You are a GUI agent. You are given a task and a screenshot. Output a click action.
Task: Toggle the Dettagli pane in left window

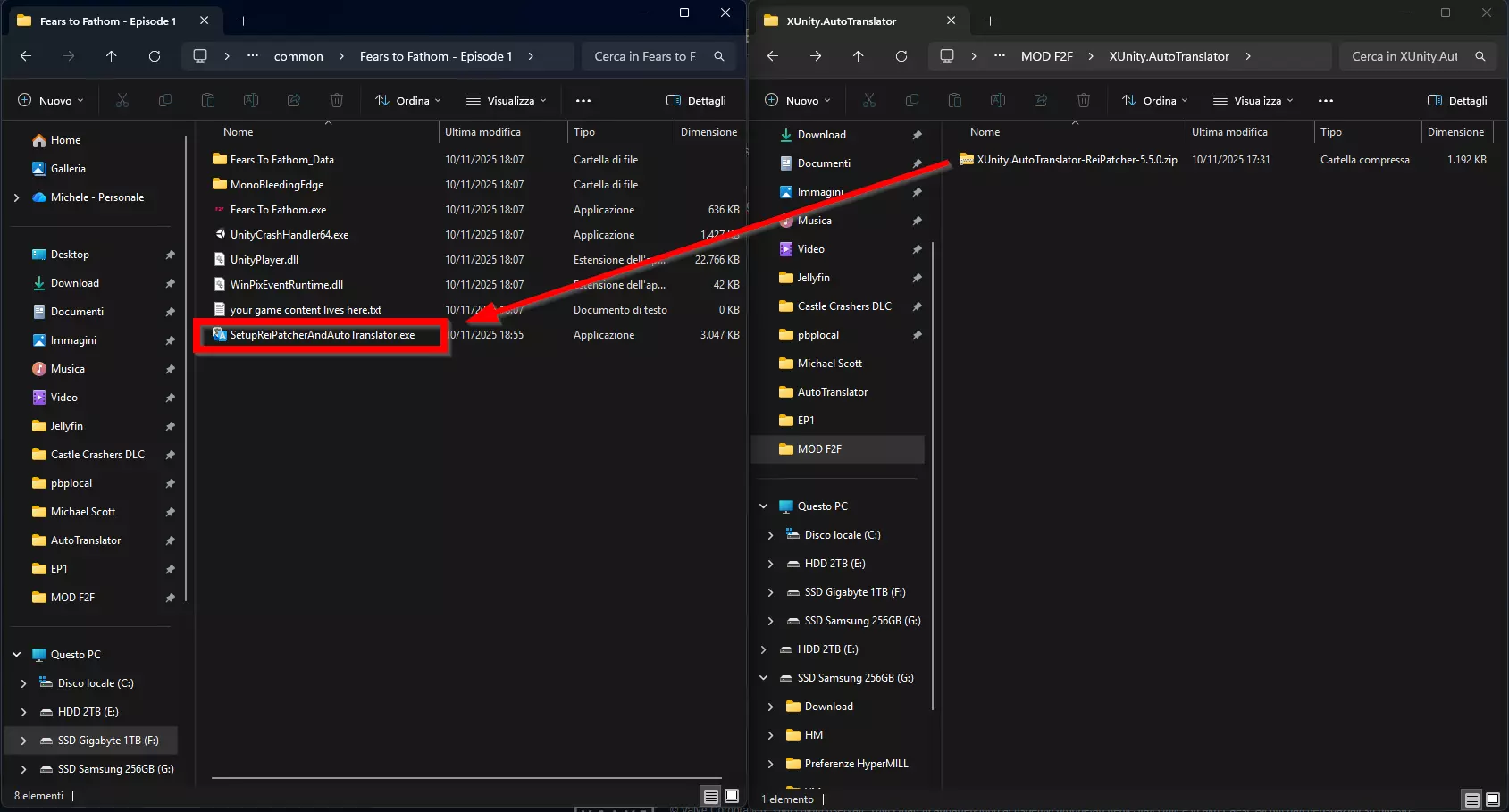(696, 101)
